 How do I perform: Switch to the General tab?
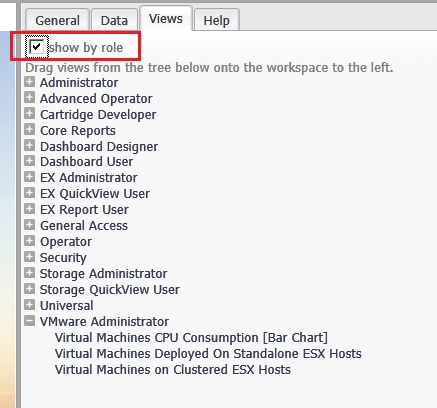[x=57, y=20]
